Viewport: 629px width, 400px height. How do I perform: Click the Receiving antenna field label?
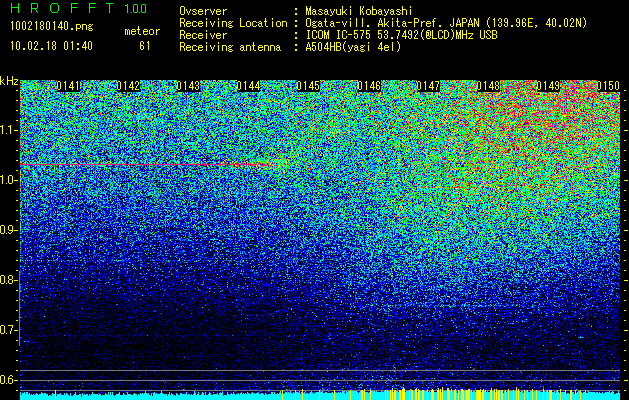(x=230, y=47)
